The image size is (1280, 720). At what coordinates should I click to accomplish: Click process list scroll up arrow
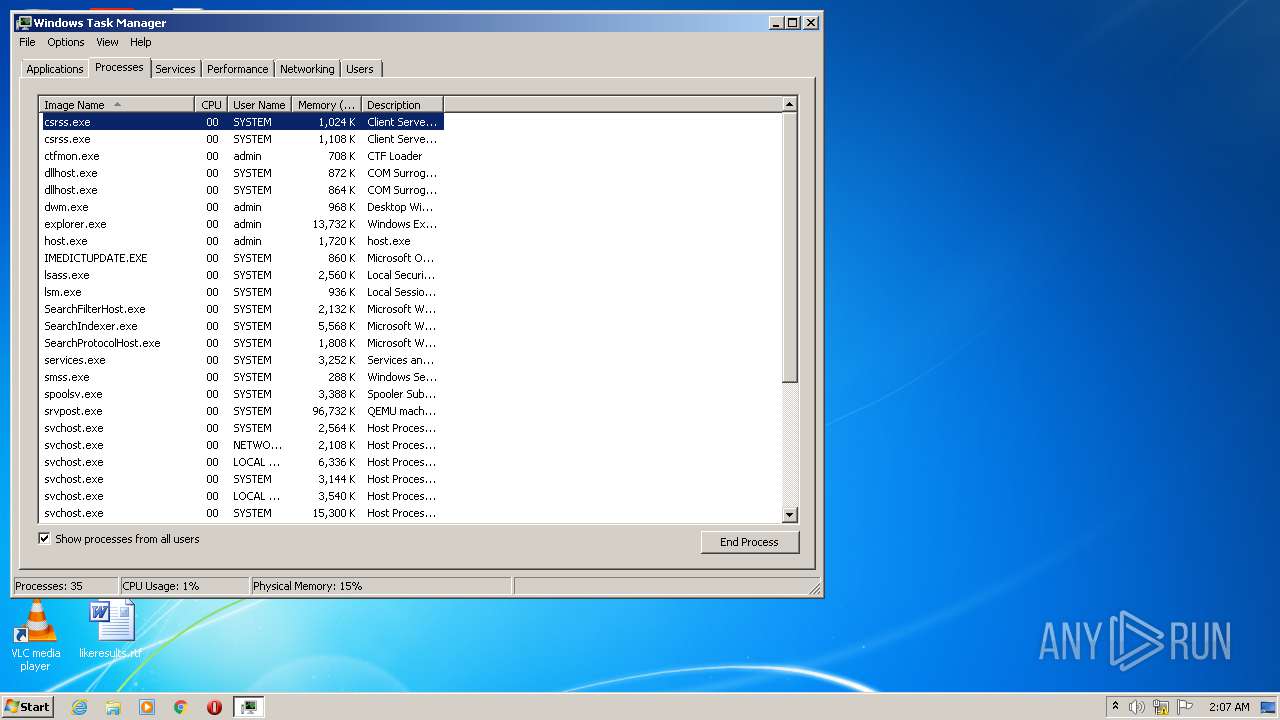(789, 105)
